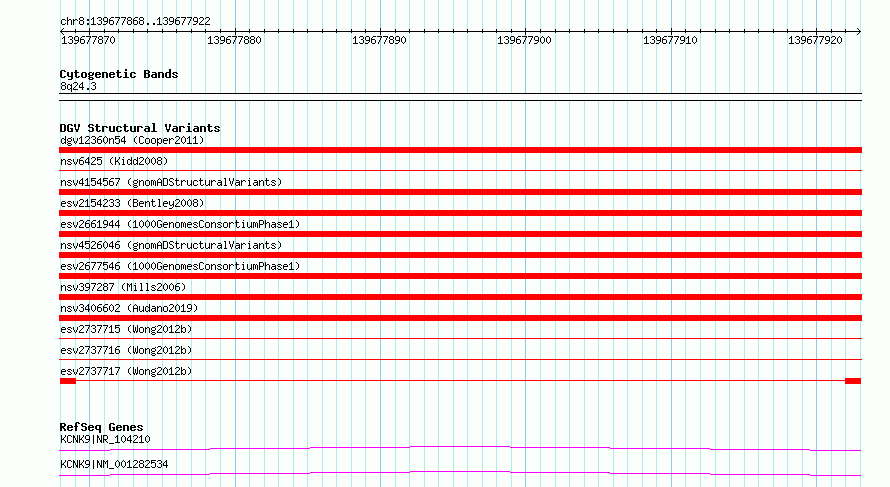The image size is (890, 487).
Task: Click the chr8:139677868..139677922 region label
Action: point(135,21)
